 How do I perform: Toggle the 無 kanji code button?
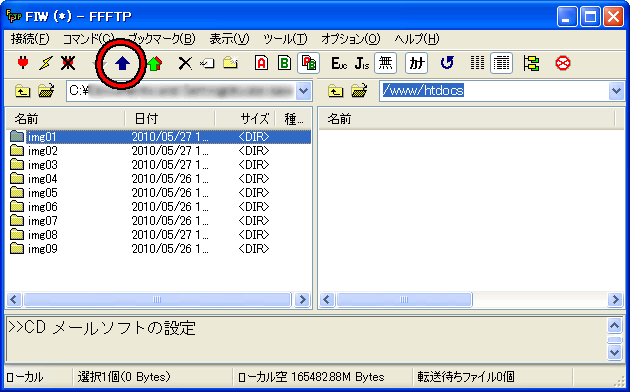pyautogui.click(x=385, y=63)
